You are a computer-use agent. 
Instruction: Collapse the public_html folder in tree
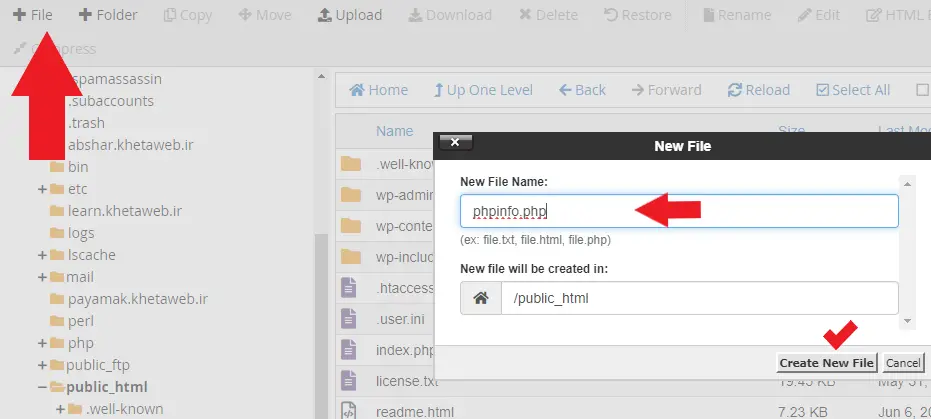42,387
